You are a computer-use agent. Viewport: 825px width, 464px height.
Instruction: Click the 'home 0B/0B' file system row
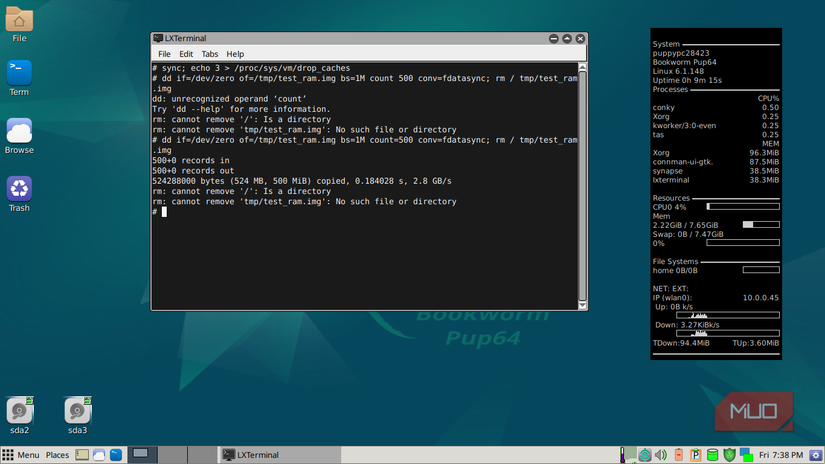point(716,270)
